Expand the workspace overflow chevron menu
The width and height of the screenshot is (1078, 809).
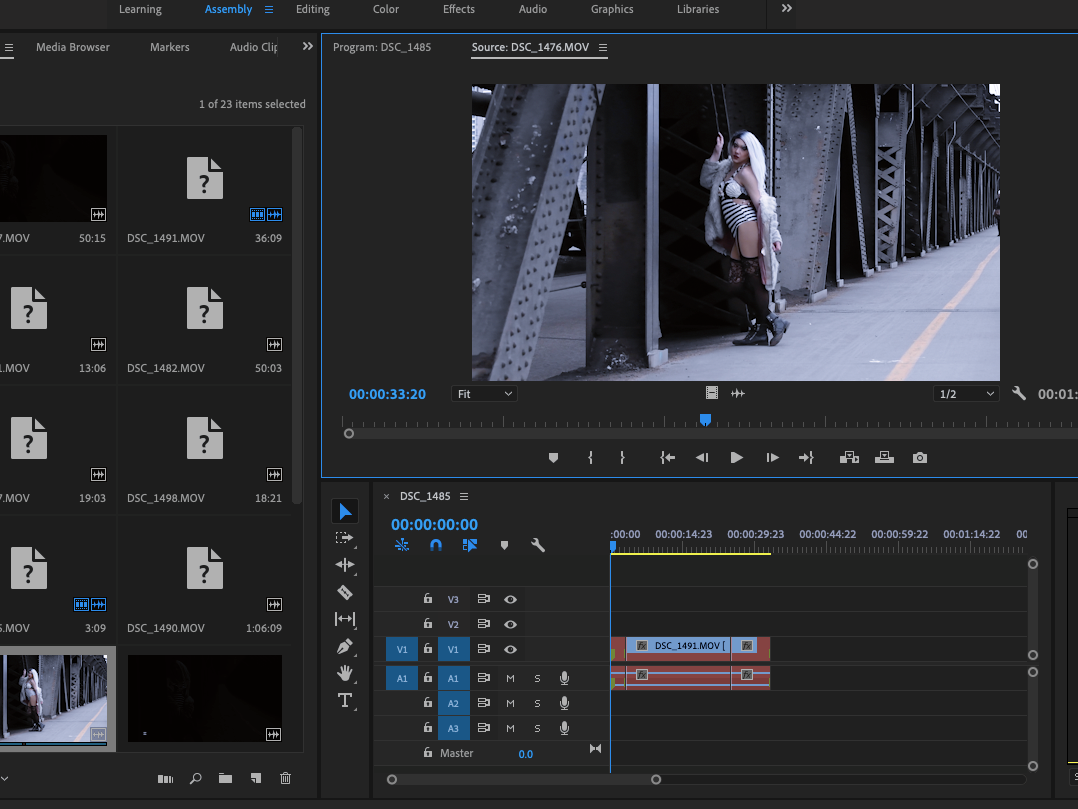pyautogui.click(x=786, y=9)
